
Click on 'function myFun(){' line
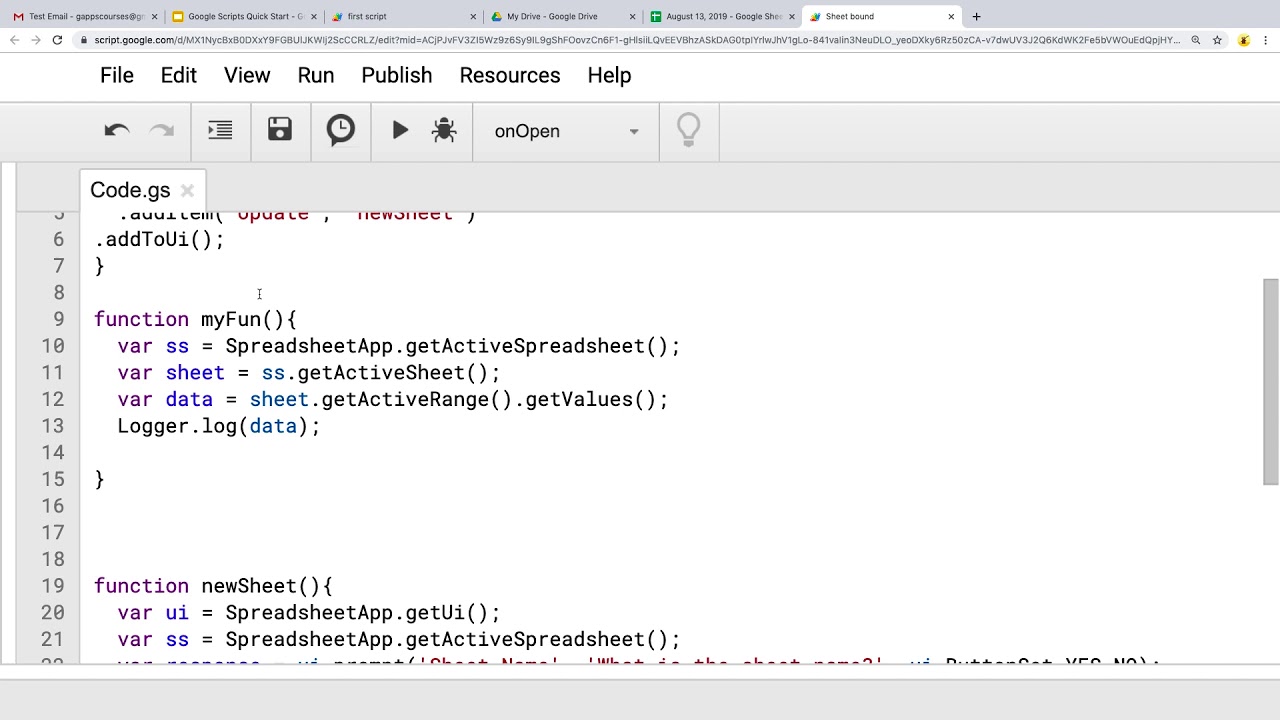[195, 319]
